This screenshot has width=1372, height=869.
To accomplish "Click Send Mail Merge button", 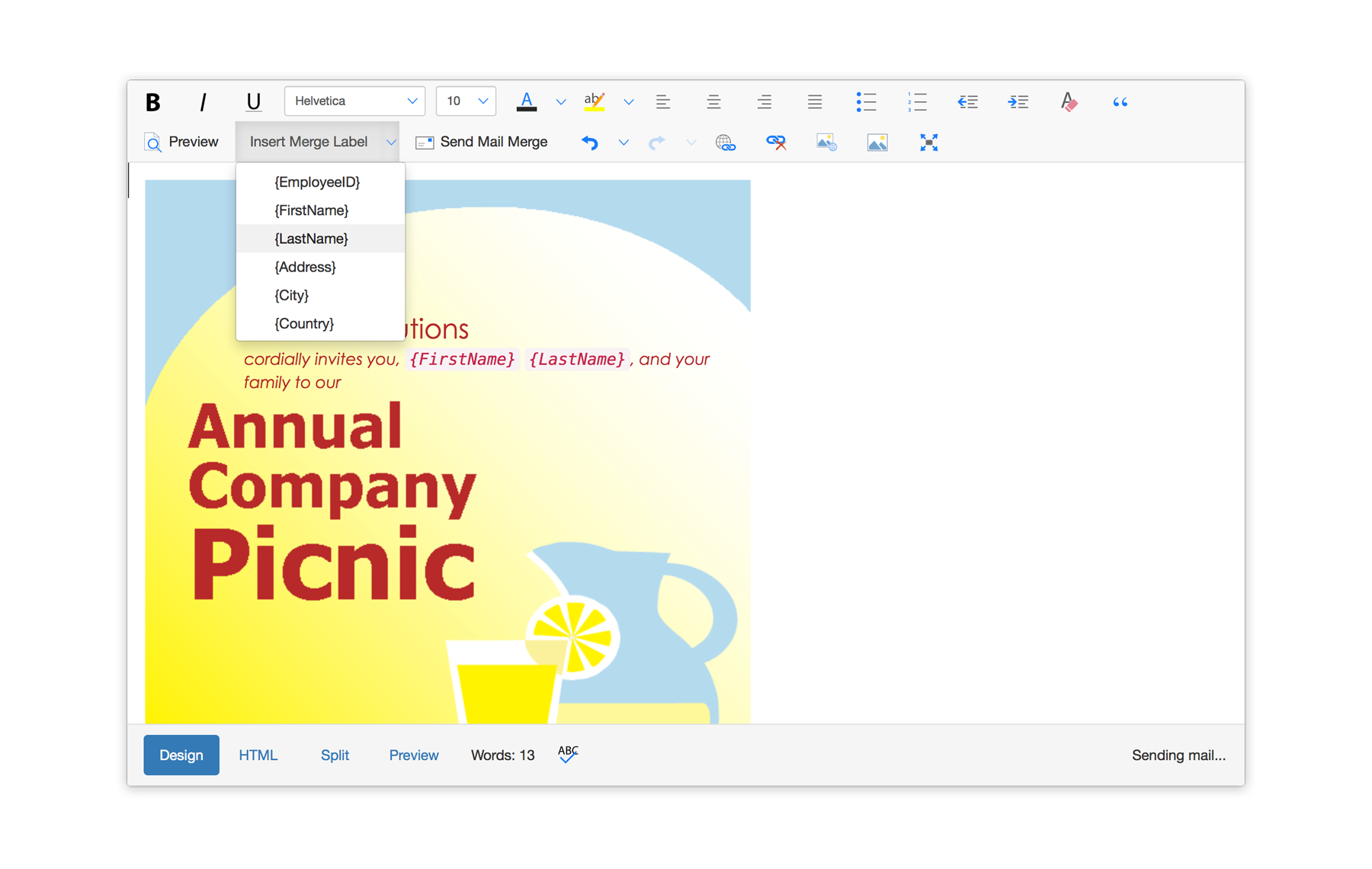I will click(482, 143).
